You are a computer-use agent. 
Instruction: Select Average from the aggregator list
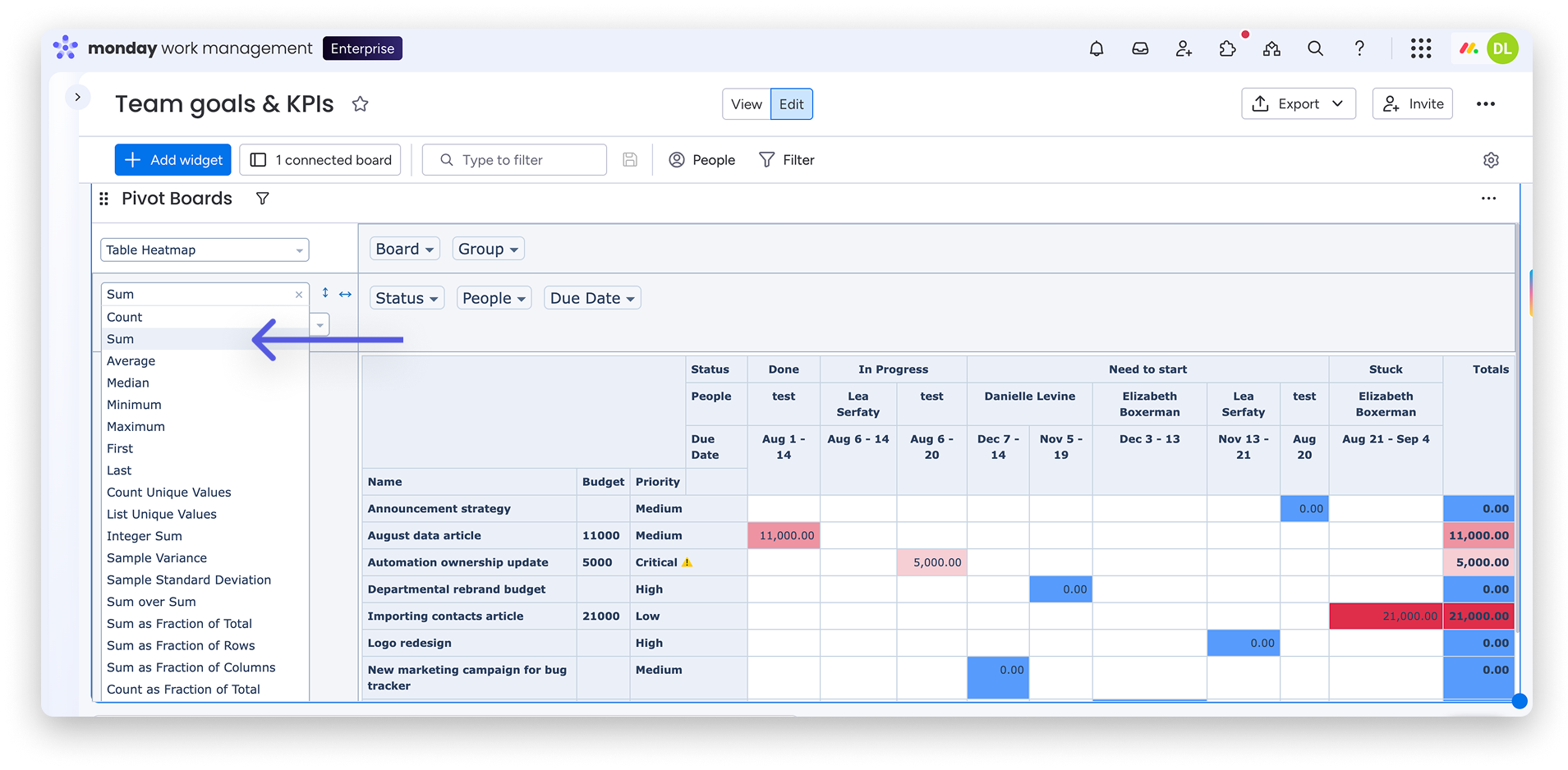131,361
